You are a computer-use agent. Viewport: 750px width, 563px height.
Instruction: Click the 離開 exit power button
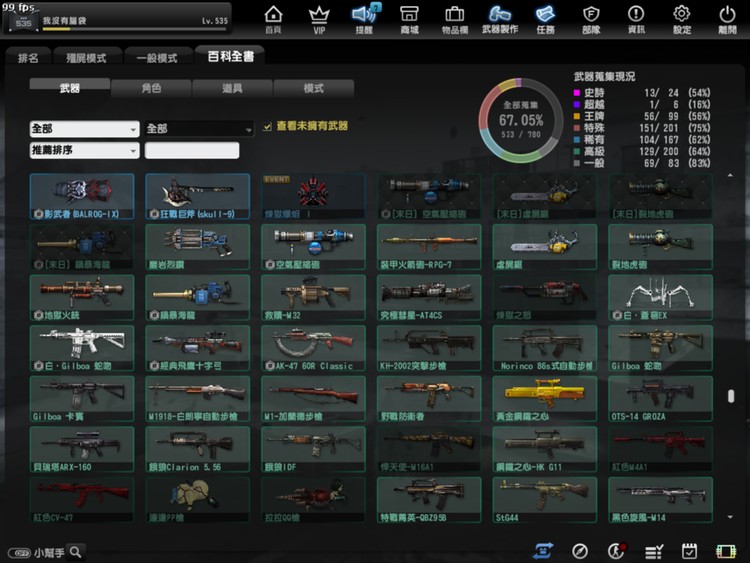click(x=727, y=18)
